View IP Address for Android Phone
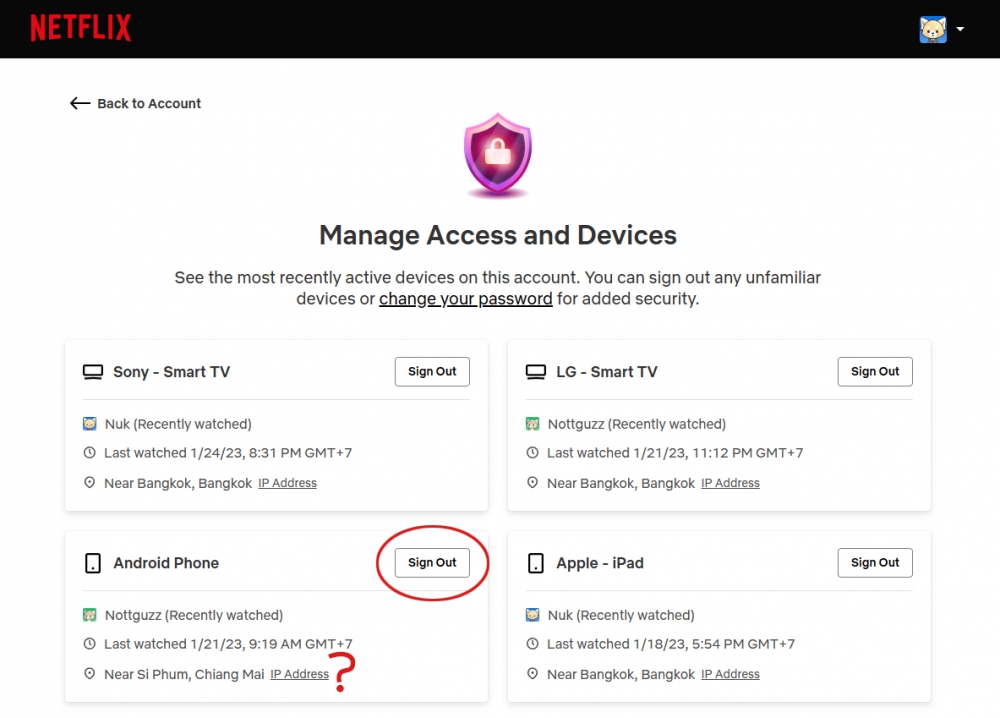Screen dimensions: 1000x718 click(300, 675)
